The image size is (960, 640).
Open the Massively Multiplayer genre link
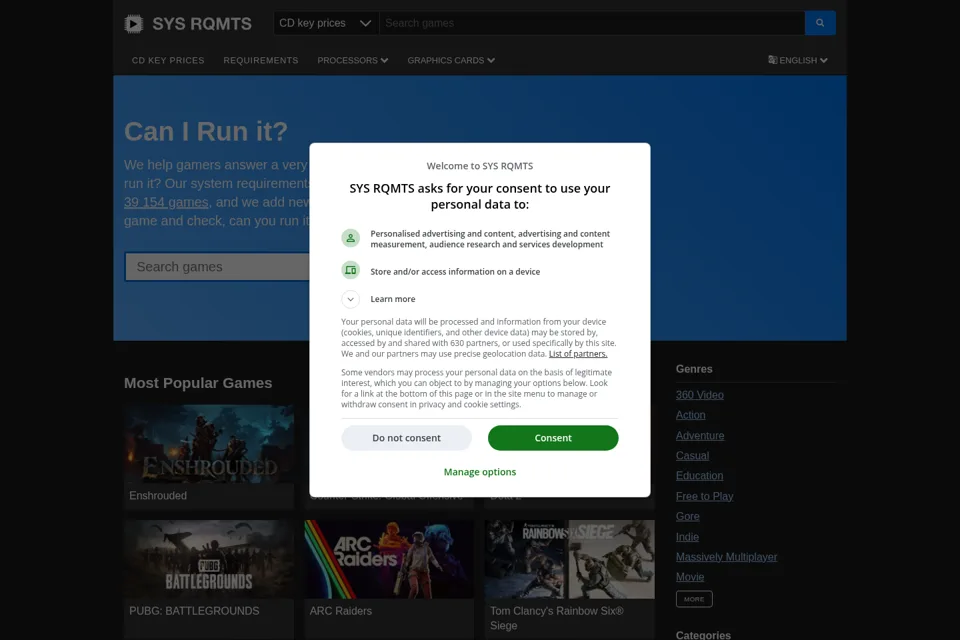coord(726,557)
